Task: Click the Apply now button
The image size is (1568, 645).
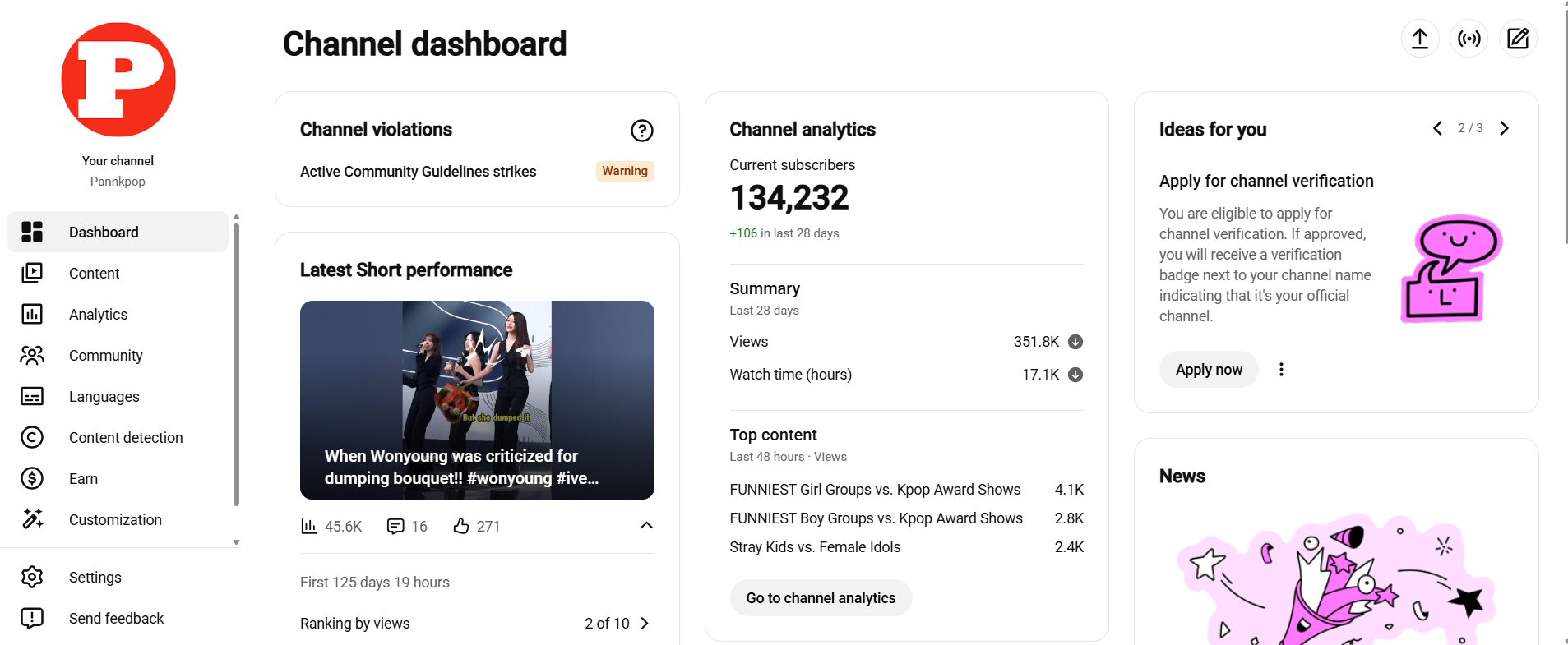Action: (x=1209, y=370)
